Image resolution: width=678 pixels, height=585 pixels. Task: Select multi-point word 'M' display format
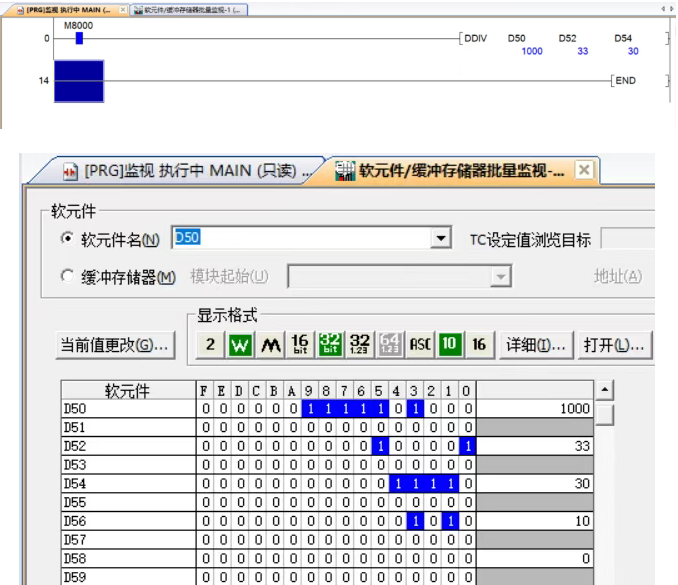click(x=270, y=345)
